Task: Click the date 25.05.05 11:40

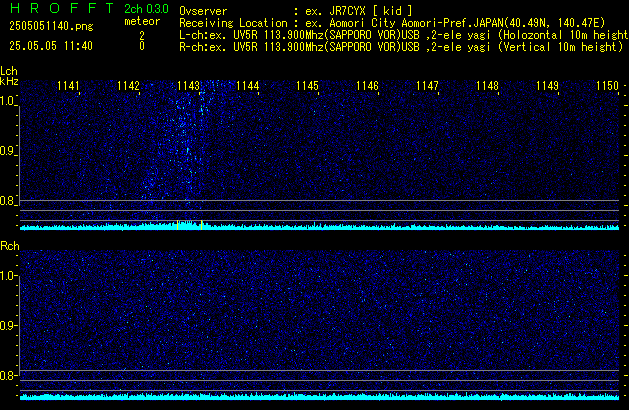Action: 51,46
